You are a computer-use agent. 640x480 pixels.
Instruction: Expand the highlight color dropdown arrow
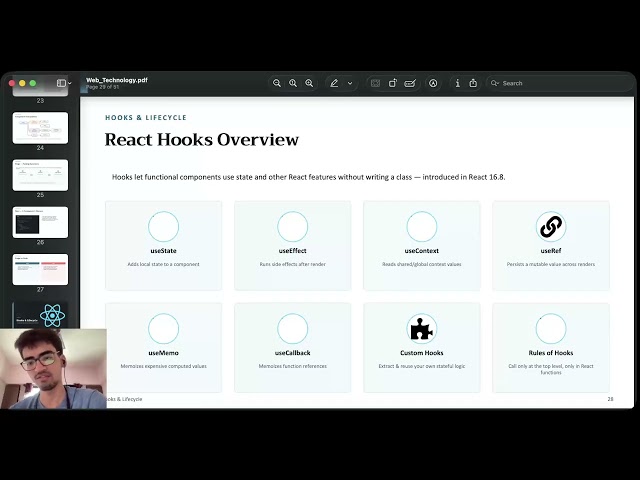(x=350, y=83)
